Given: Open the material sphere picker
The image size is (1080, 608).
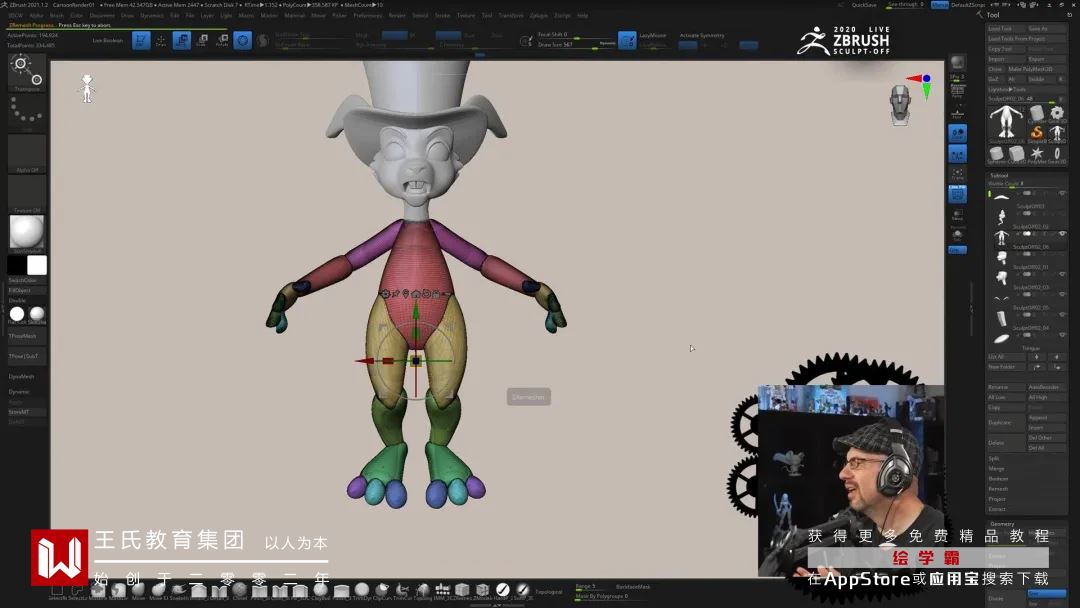Looking at the screenshot, I should click(x=27, y=233).
